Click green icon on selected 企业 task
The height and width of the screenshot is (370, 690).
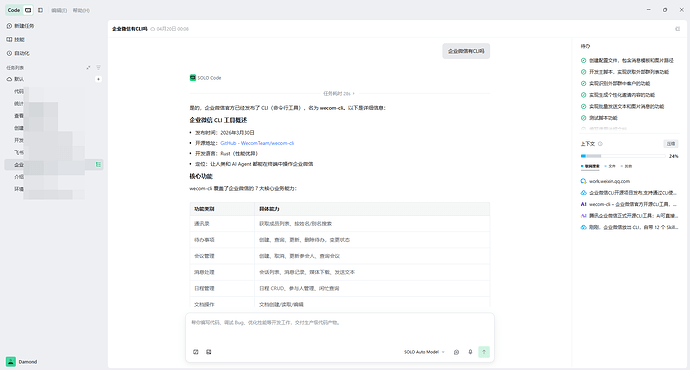pyautogui.click(x=98, y=165)
